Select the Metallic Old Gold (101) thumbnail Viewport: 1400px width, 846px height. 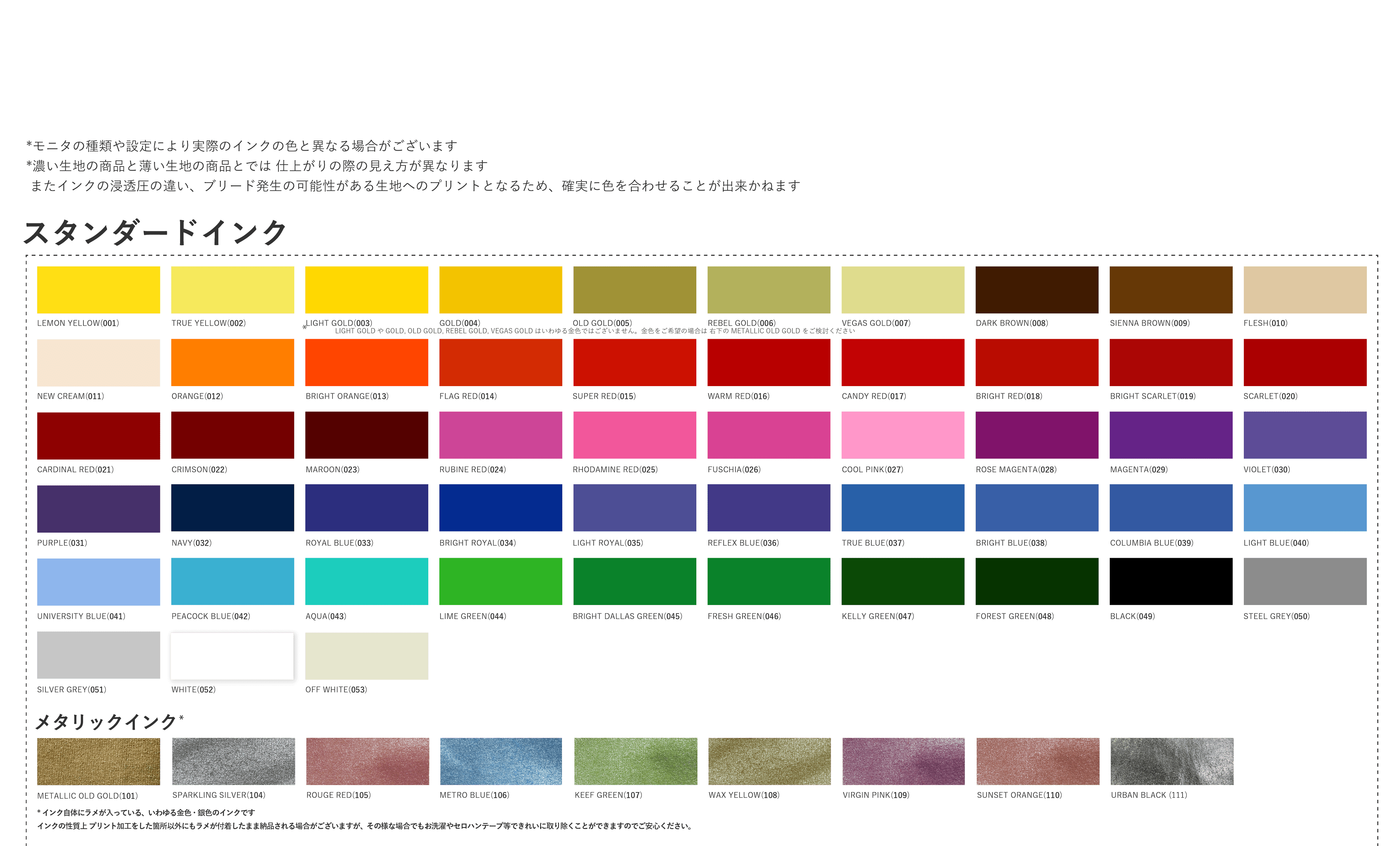tap(98, 761)
